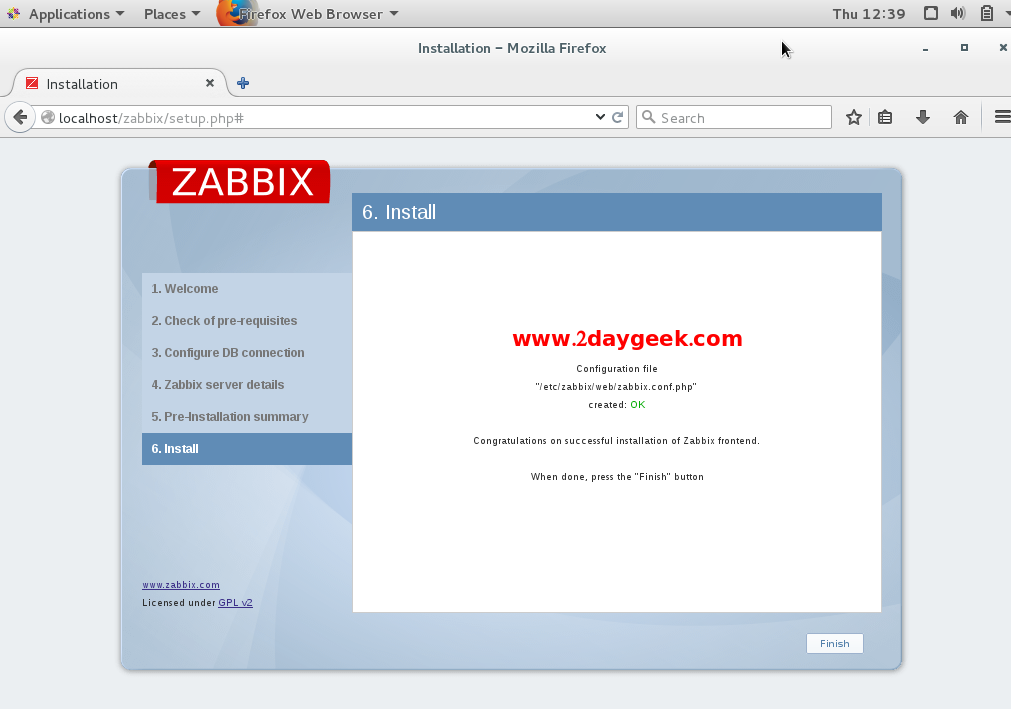1011x709 pixels.
Task: Click the battery status icon
Action: [986, 13]
